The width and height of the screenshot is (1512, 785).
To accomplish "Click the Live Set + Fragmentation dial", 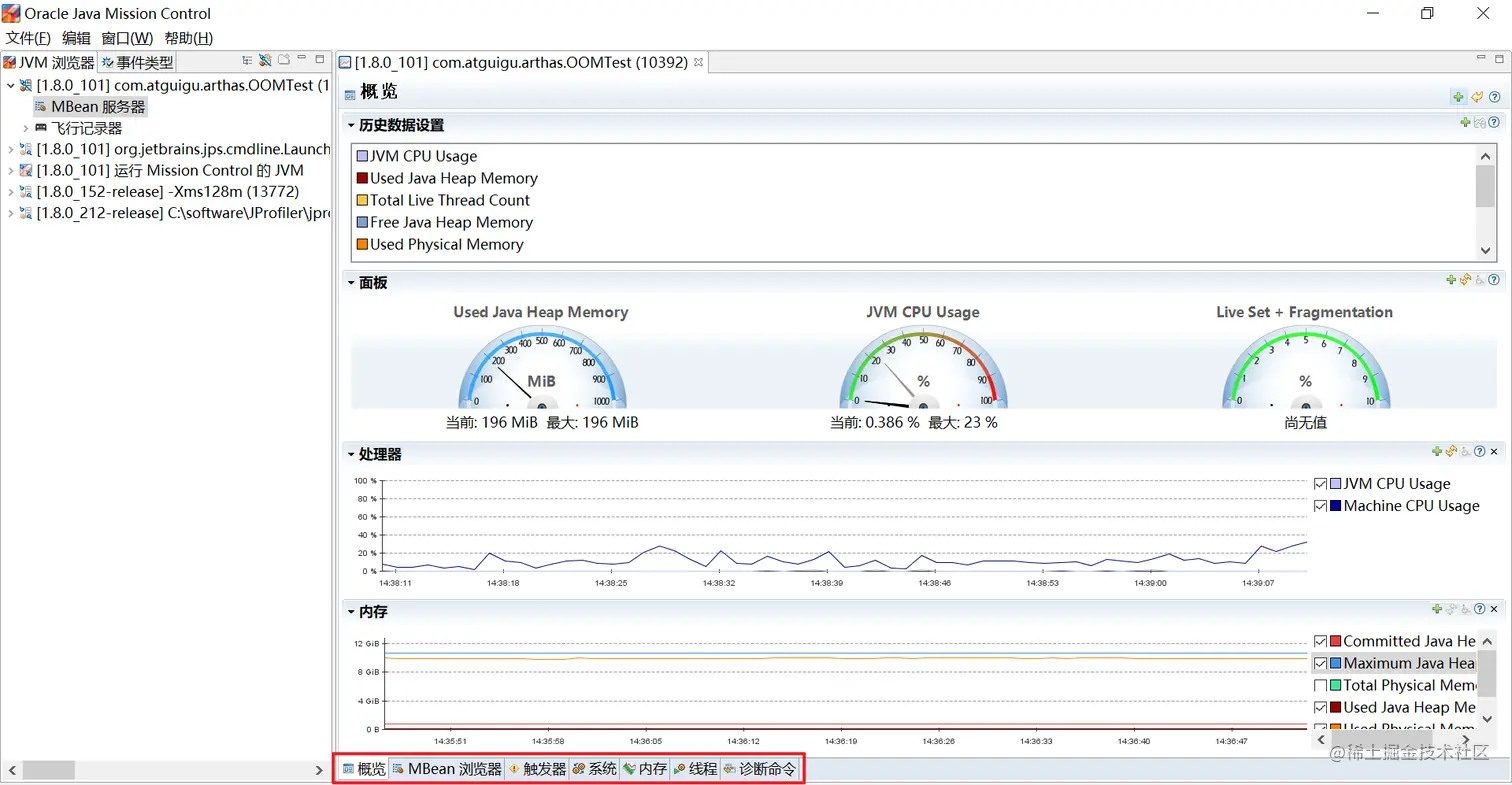I will click(x=1305, y=366).
